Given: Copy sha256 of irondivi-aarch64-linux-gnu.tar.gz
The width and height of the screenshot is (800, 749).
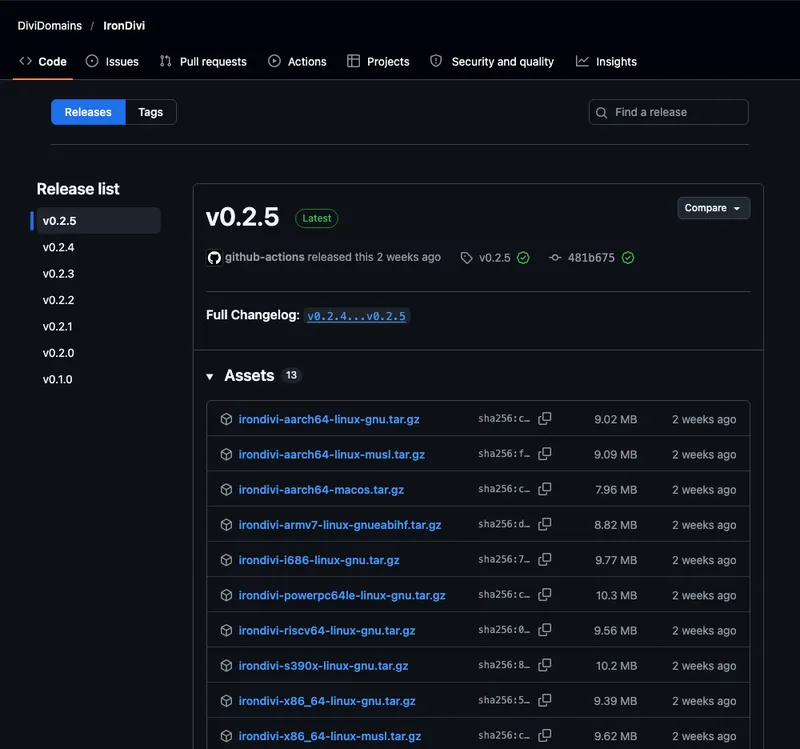Looking at the screenshot, I should [544, 418].
